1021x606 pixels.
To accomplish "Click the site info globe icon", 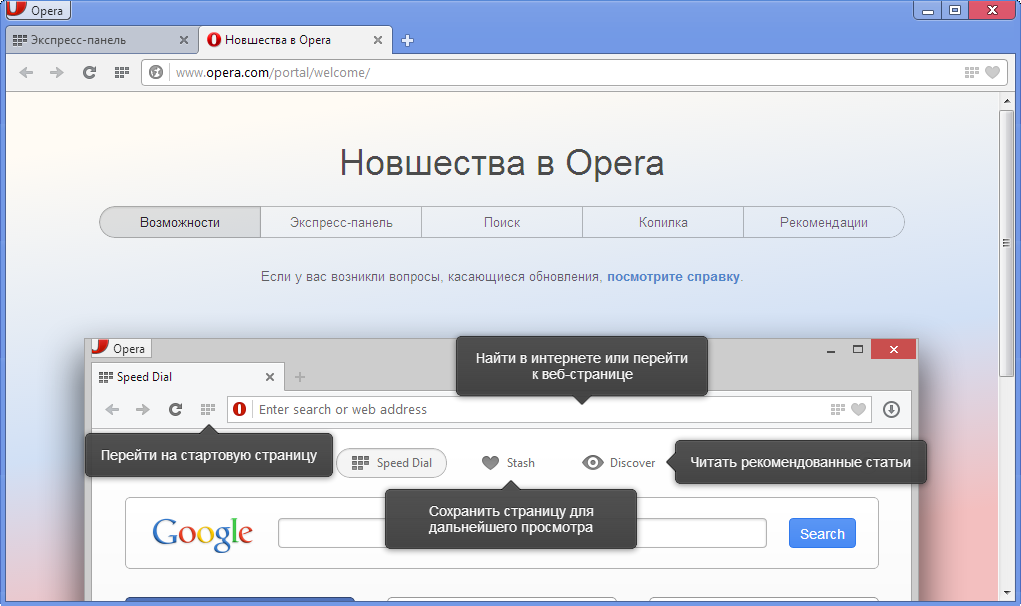I will [156, 72].
